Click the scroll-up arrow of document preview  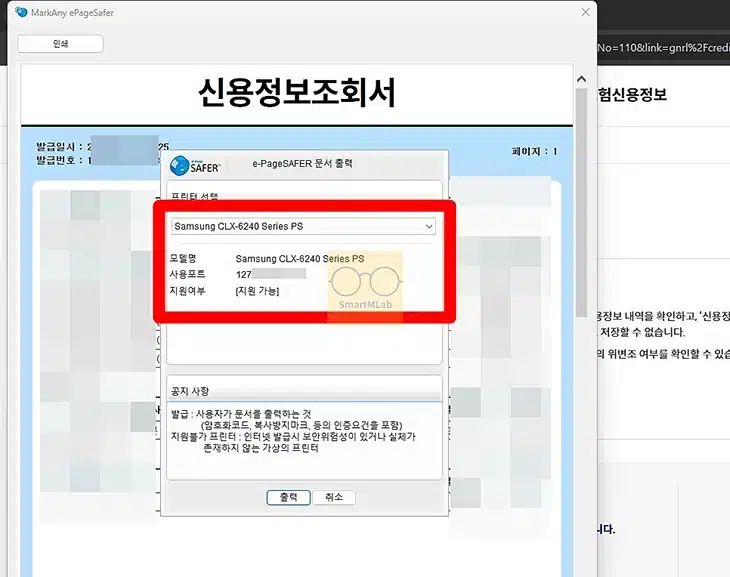click(x=581, y=79)
